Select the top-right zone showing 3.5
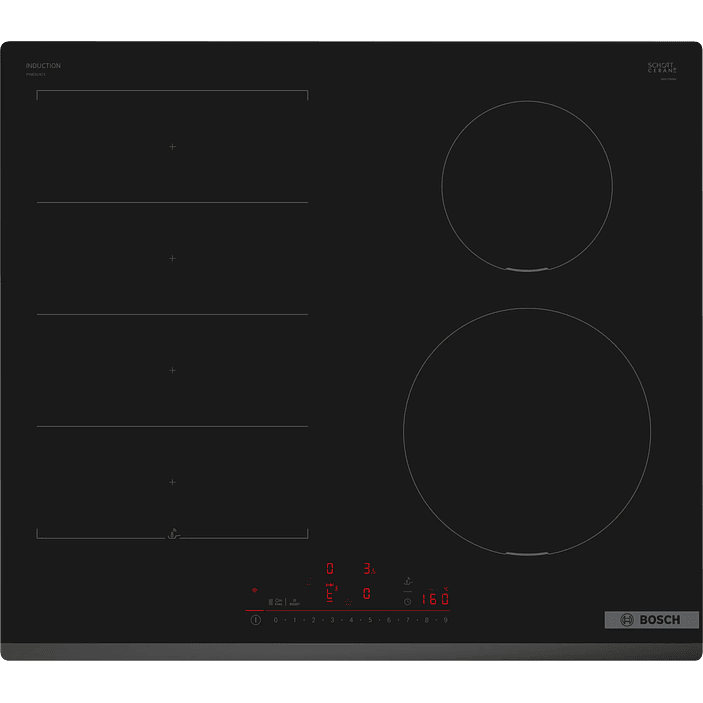The image size is (703, 703). click(x=368, y=568)
